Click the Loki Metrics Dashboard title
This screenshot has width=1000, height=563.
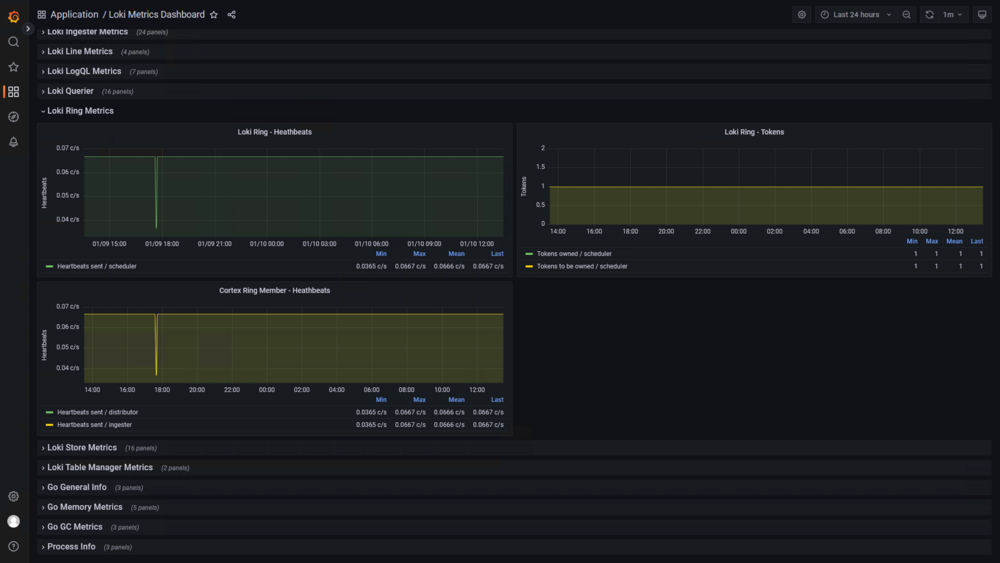(x=157, y=15)
